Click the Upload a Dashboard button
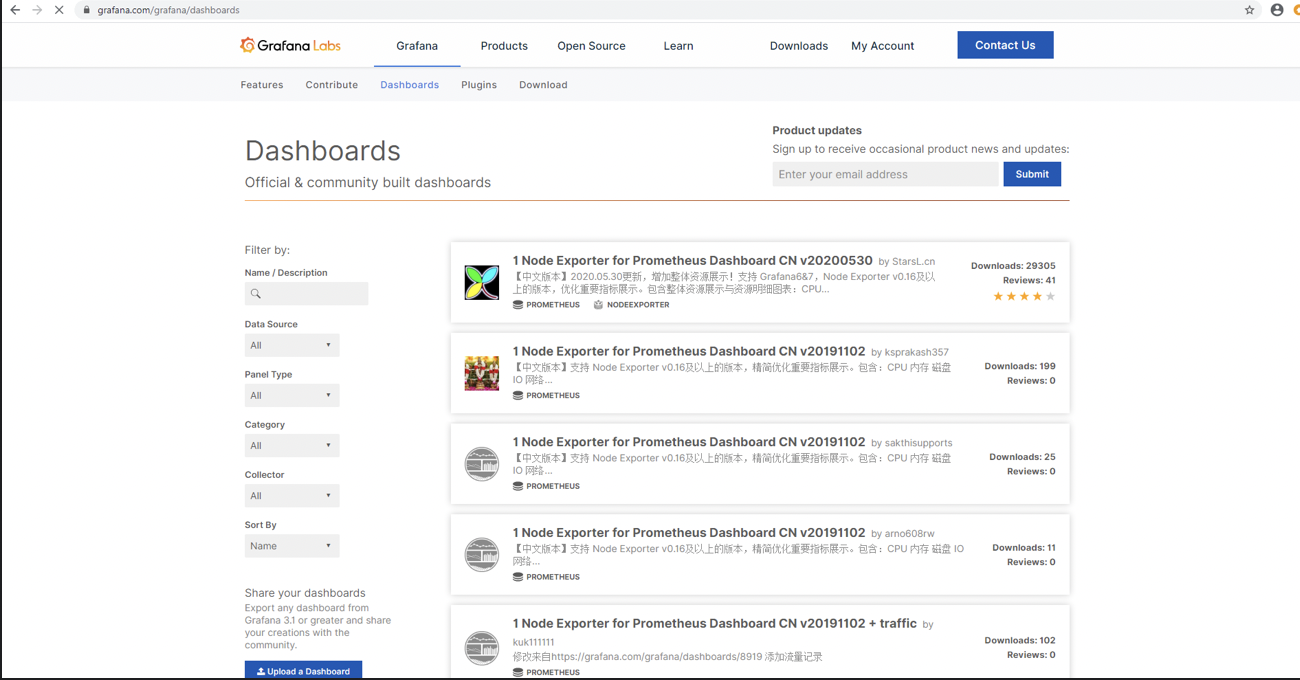The width and height of the screenshot is (1300, 680). 303,671
